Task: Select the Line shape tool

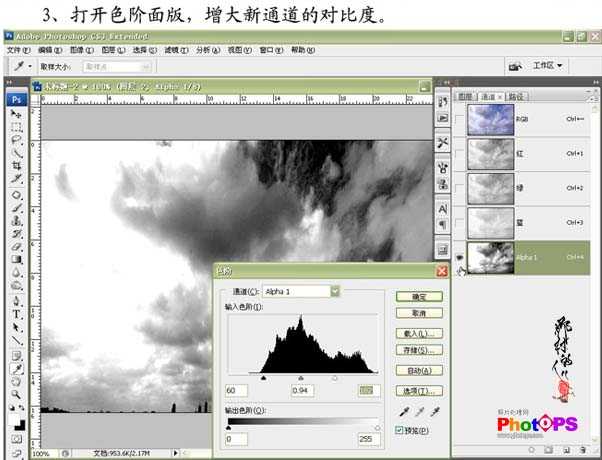Action: (16, 340)
